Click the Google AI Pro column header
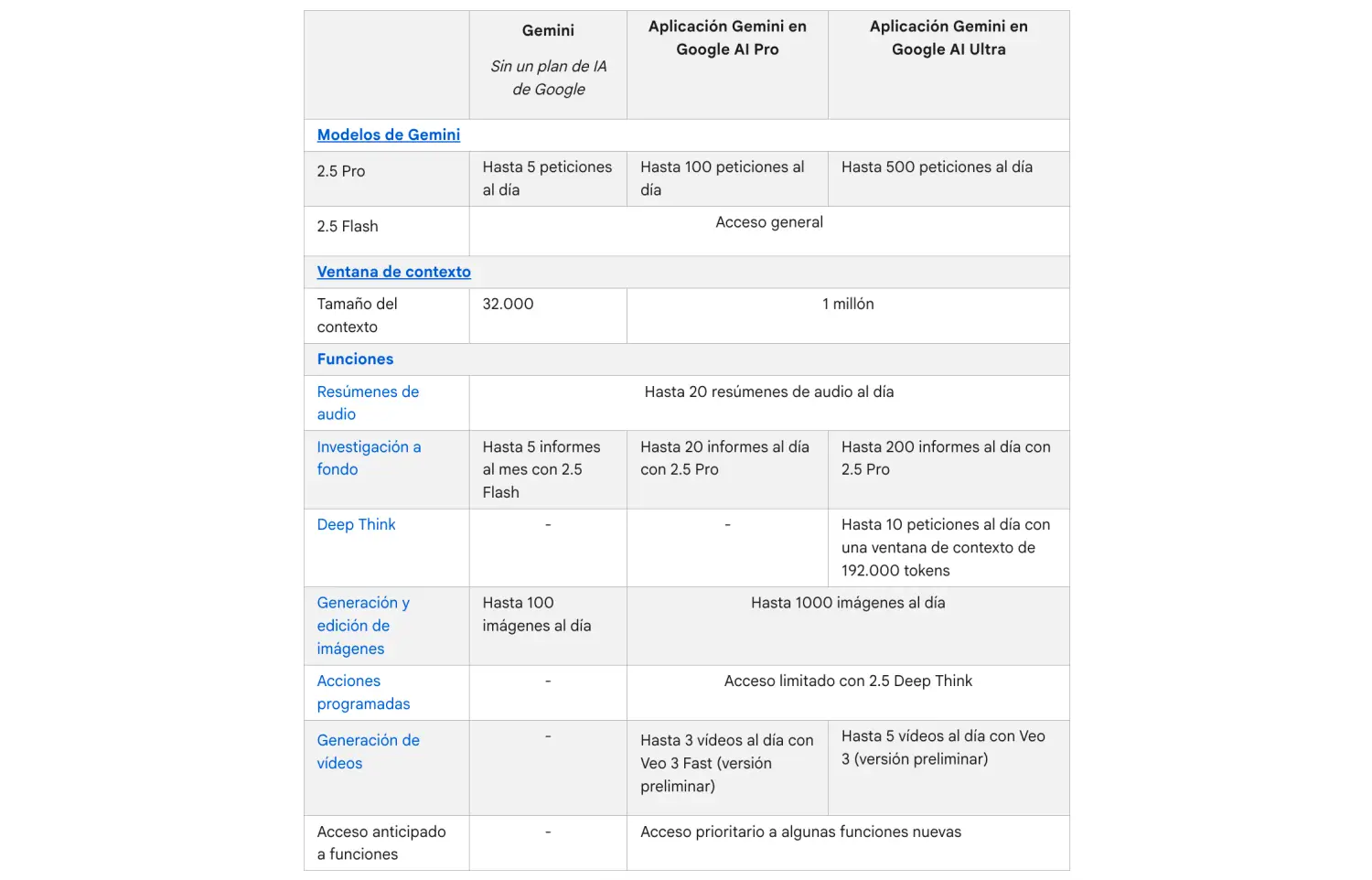Screen dimensions: 1372x880 coord(727,38)
